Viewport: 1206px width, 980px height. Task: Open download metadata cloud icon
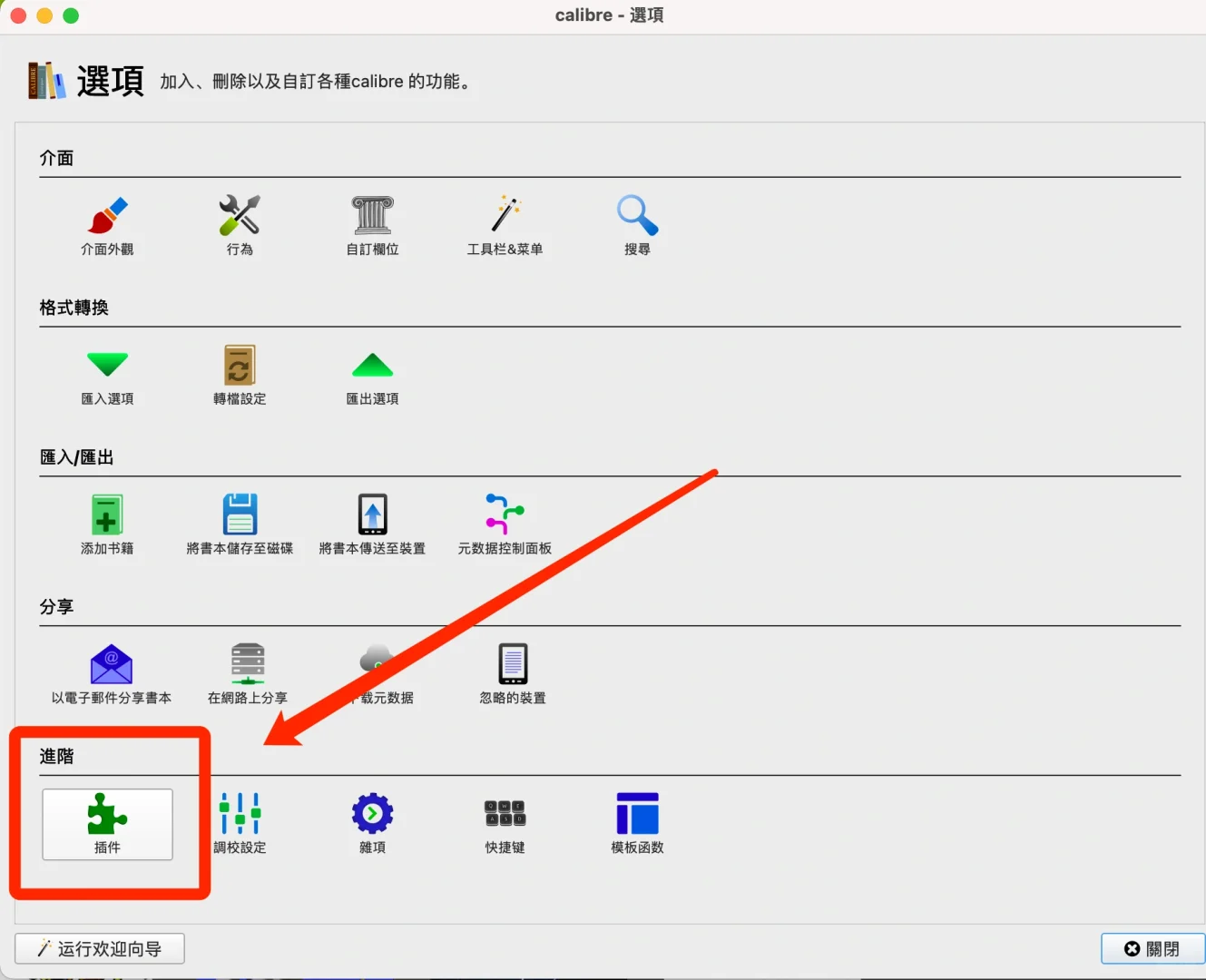(377, 660)
